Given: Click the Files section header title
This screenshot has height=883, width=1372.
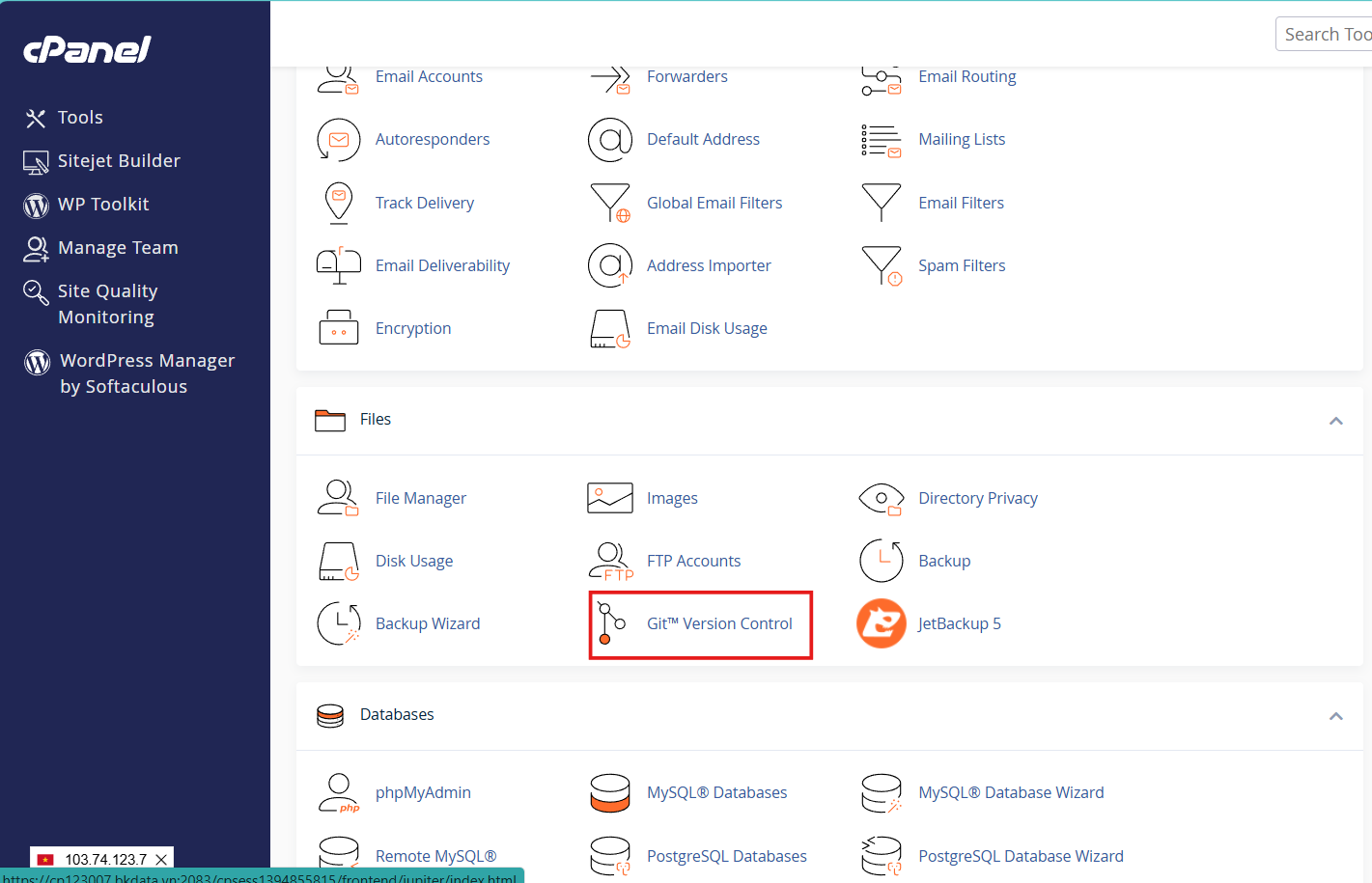Looking at the screenshot, I should click(x=376, y=419).
